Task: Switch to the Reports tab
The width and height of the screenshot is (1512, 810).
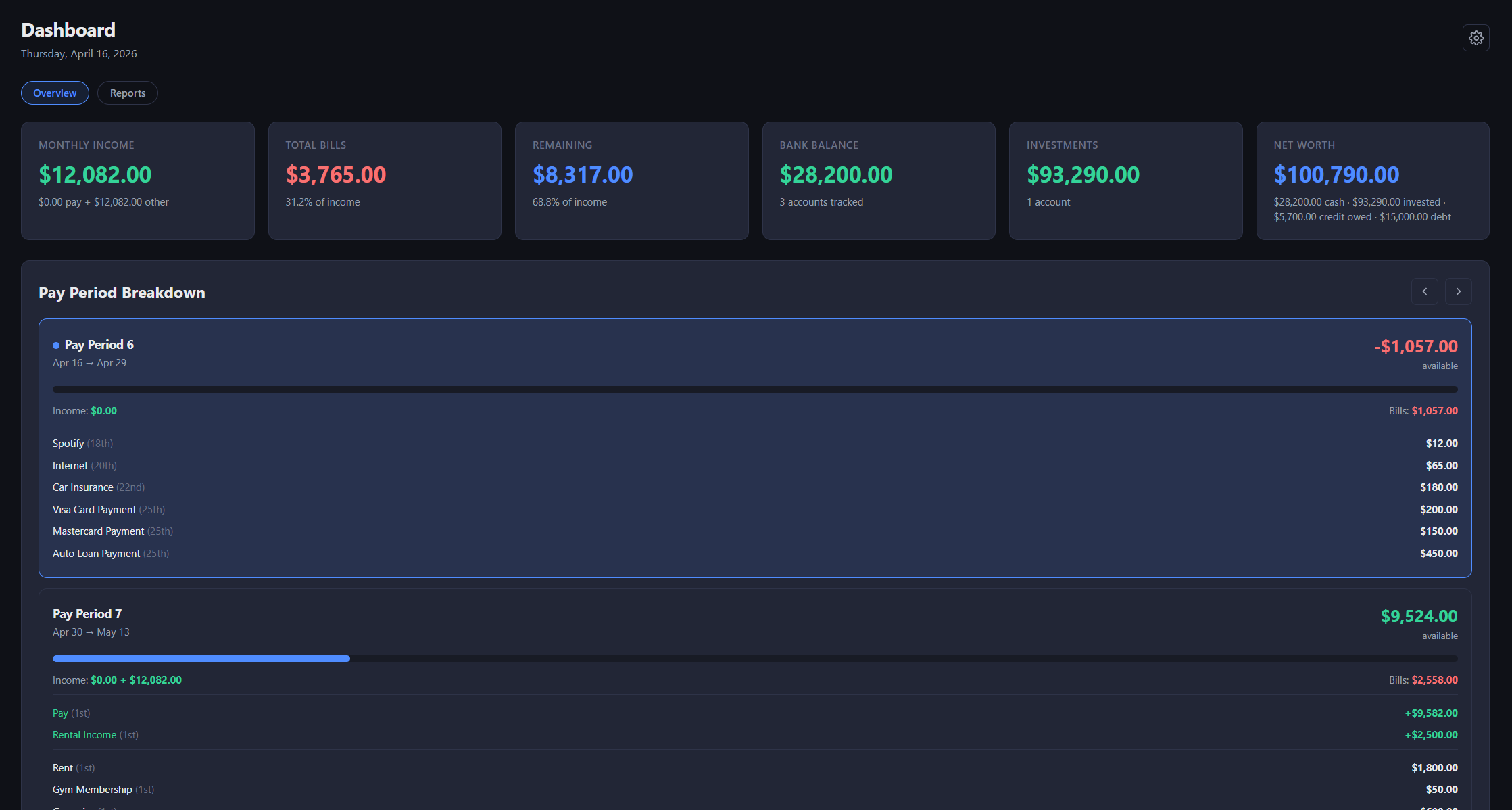Action: coord(127,93)
